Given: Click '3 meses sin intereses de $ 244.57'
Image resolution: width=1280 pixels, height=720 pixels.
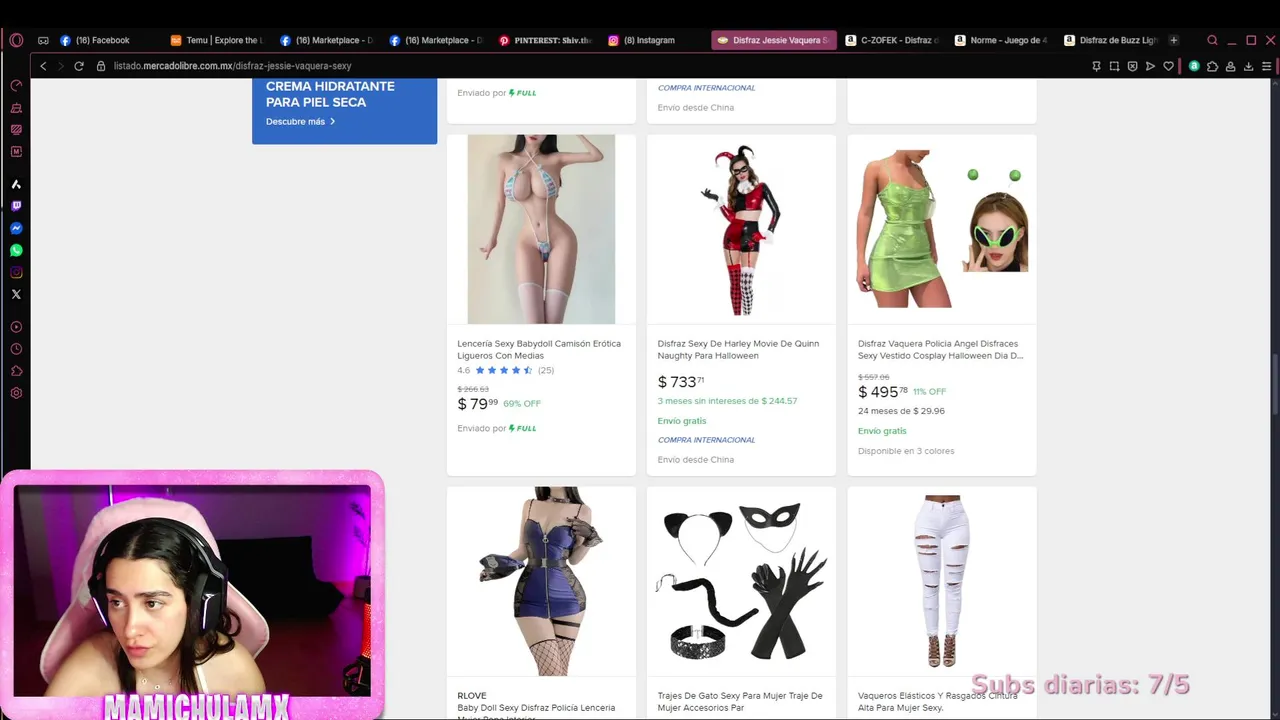Looking at the screenshot, I should click(727, 401).
